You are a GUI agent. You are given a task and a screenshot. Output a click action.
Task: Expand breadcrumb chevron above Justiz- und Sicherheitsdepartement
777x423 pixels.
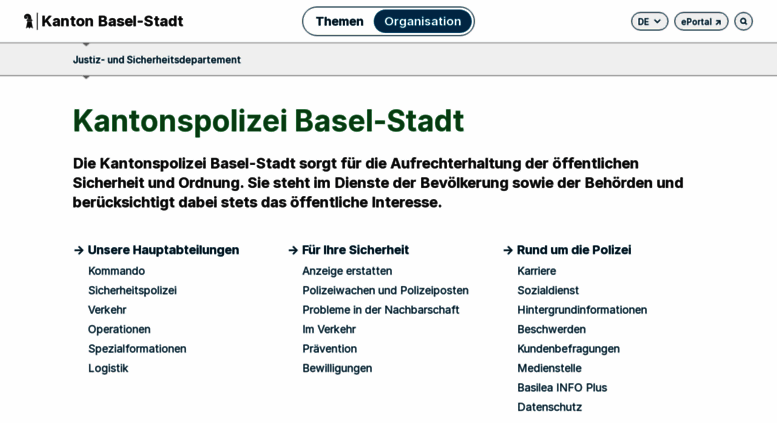(86, 45)
